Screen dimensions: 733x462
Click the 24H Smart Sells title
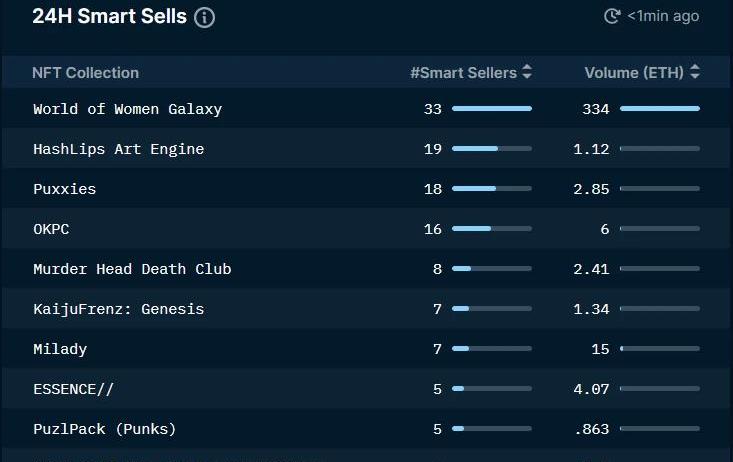click(109, 16)
